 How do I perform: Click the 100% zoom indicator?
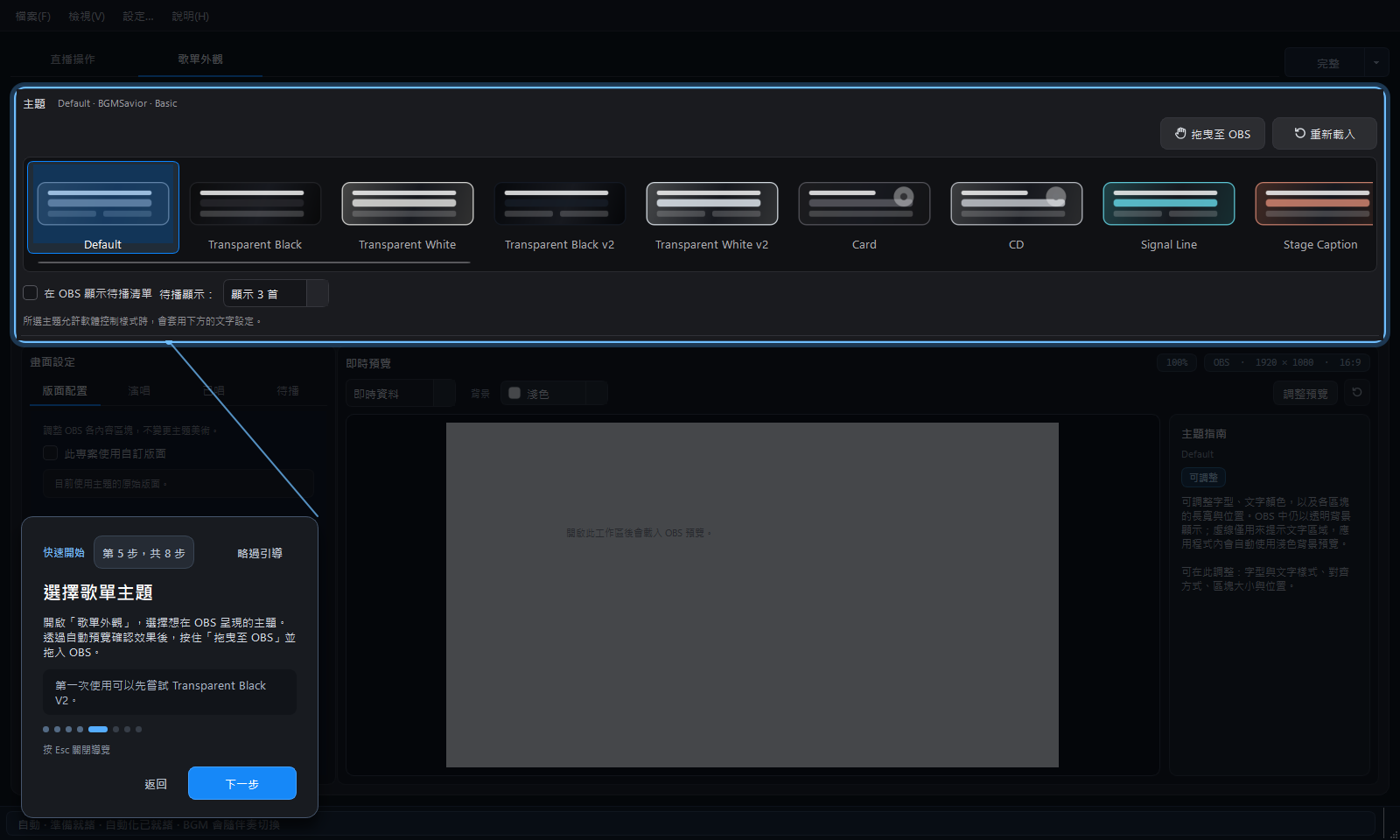[x=1177, y=362]
